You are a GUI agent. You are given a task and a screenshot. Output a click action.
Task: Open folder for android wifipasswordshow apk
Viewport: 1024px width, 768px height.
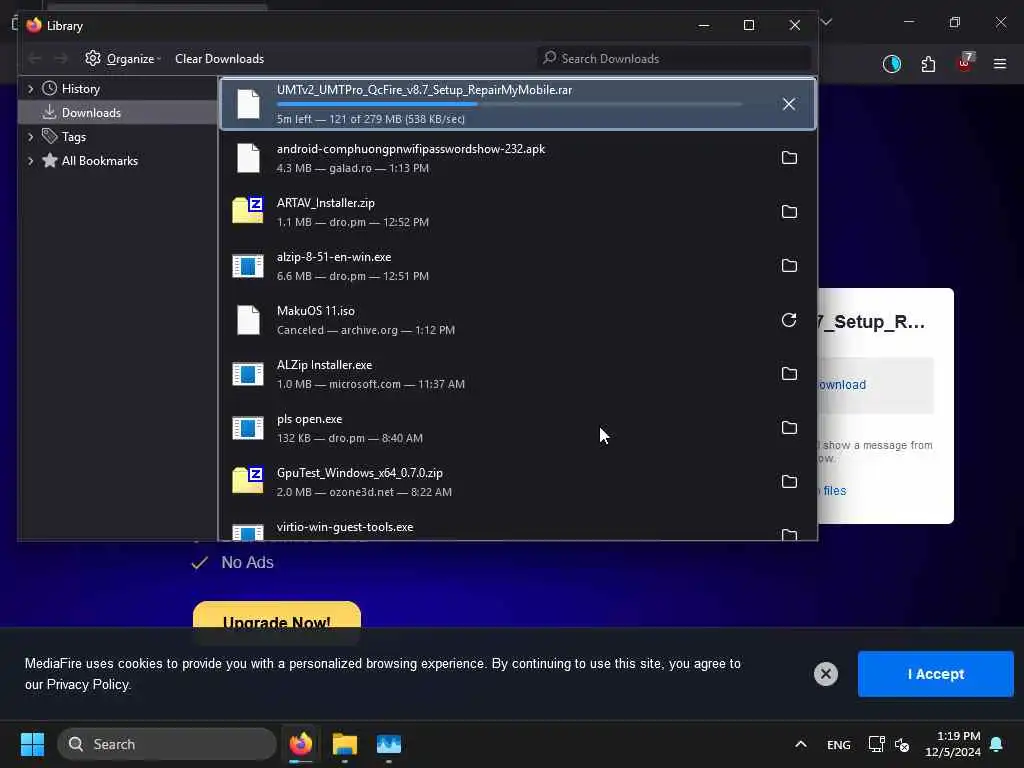point(789,158)
